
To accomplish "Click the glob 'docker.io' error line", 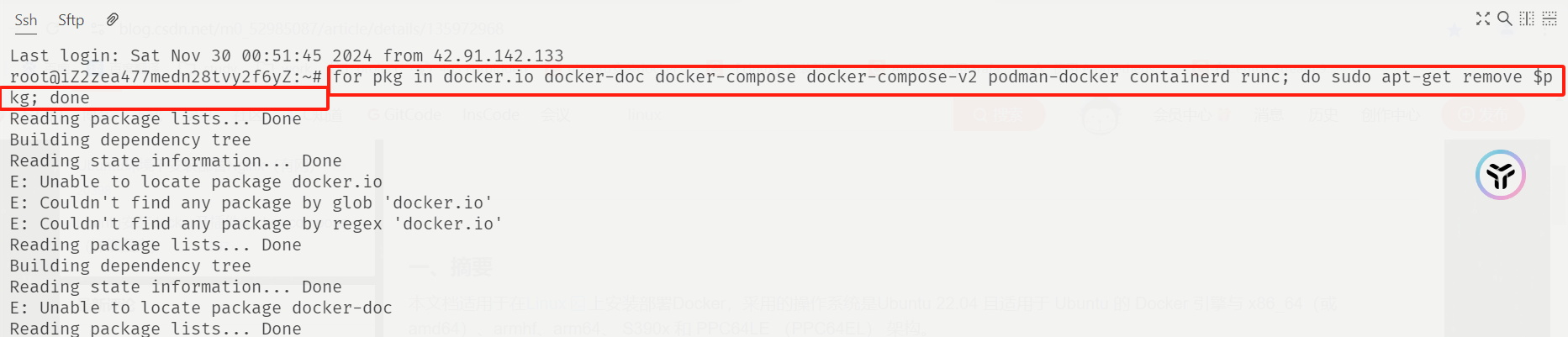I will click(251, 203).
